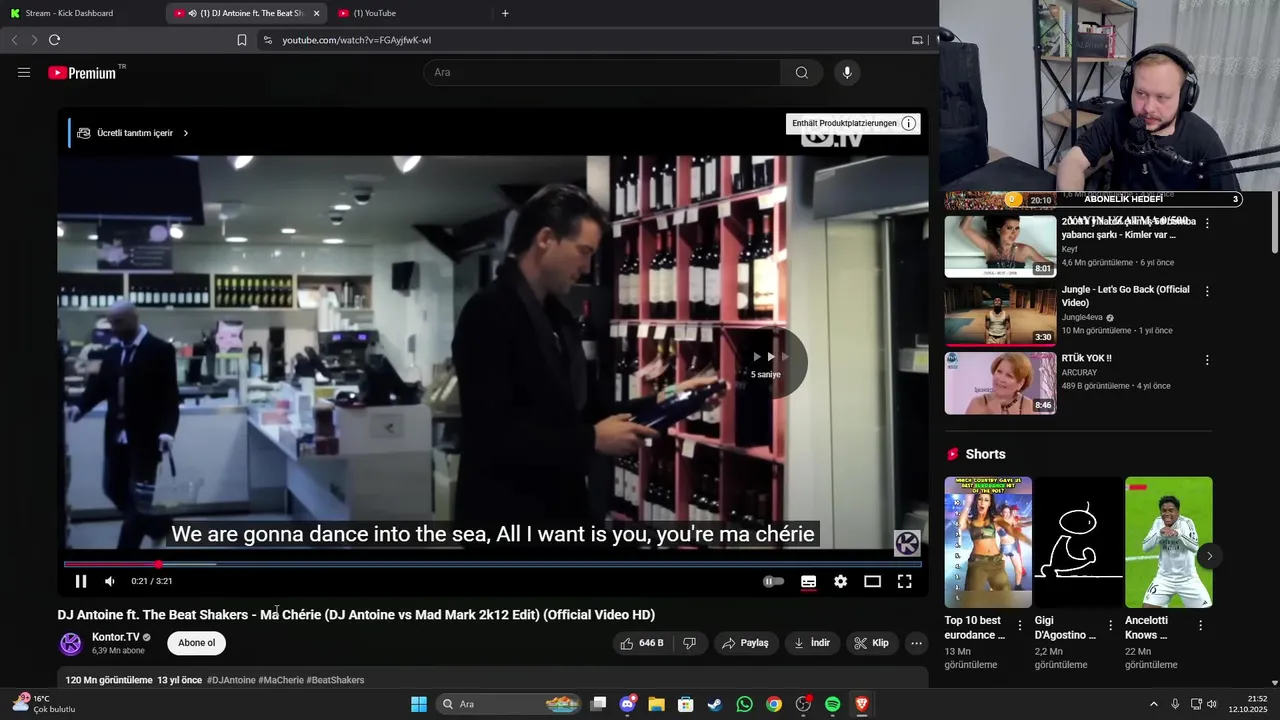Open player settings gear

840,581
